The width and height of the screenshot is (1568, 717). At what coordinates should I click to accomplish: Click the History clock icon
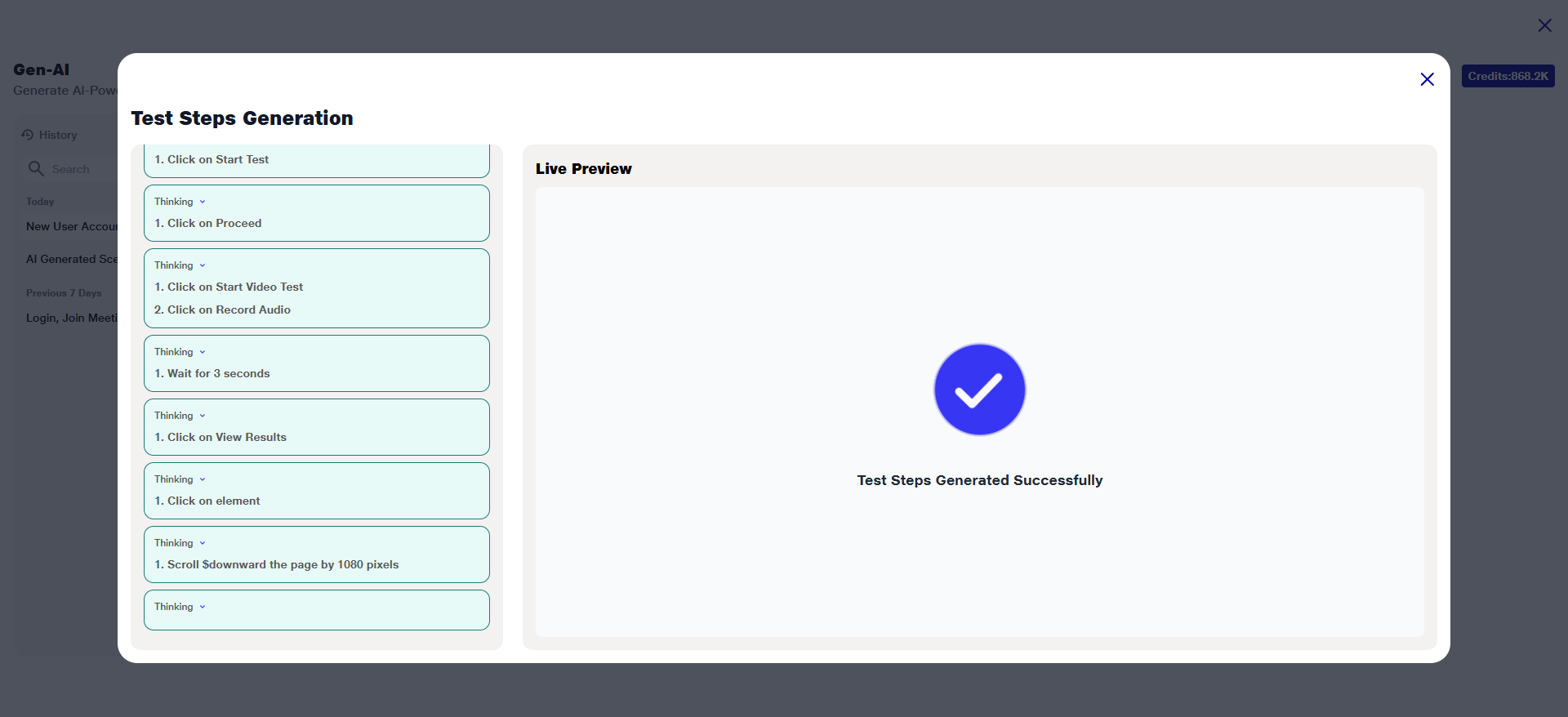pyautogui.click(x=28, y=135)
